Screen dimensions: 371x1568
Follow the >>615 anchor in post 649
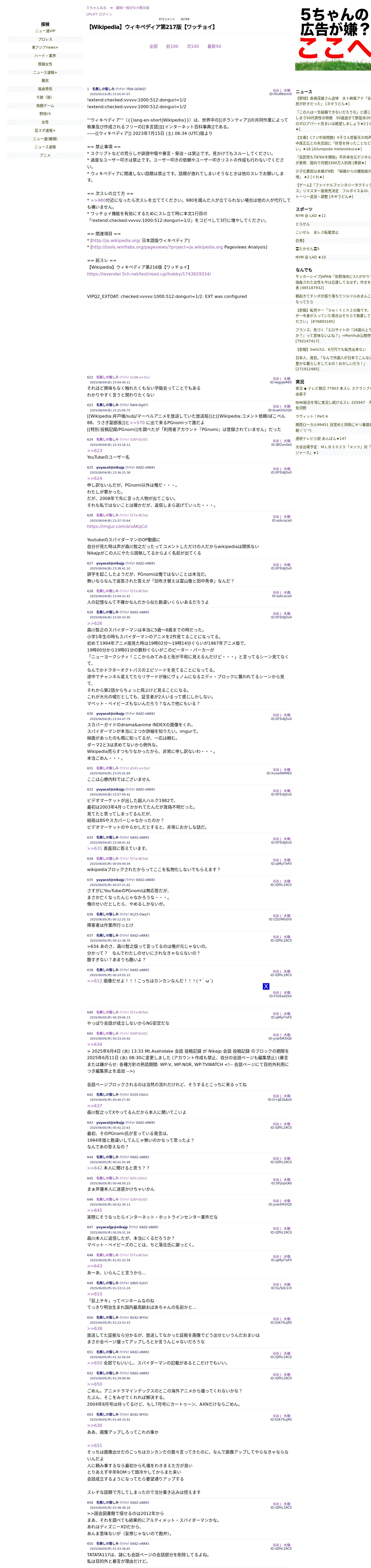(94, 1294)
